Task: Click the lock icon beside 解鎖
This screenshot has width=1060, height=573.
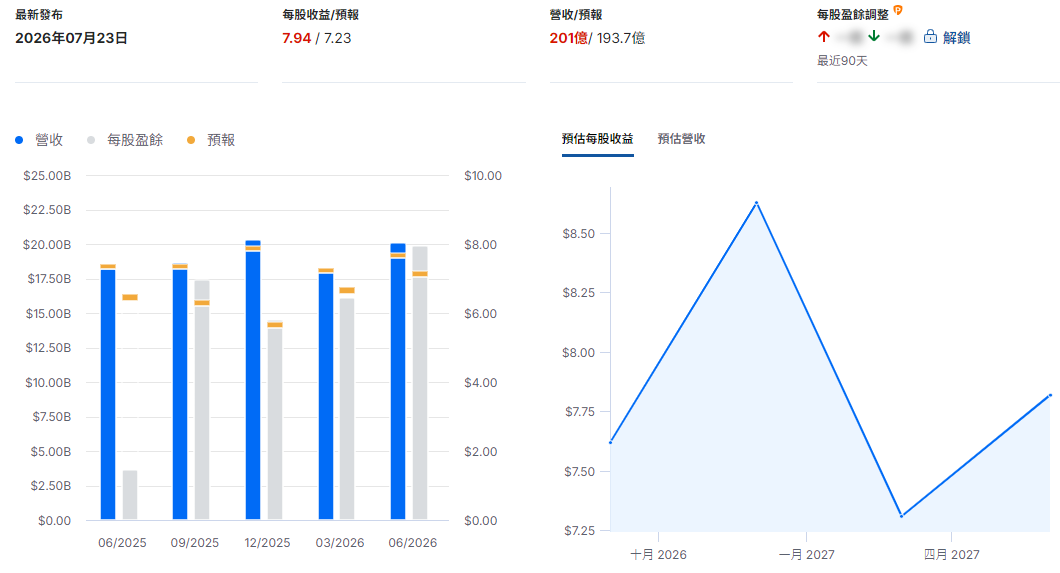Action: 930,36
